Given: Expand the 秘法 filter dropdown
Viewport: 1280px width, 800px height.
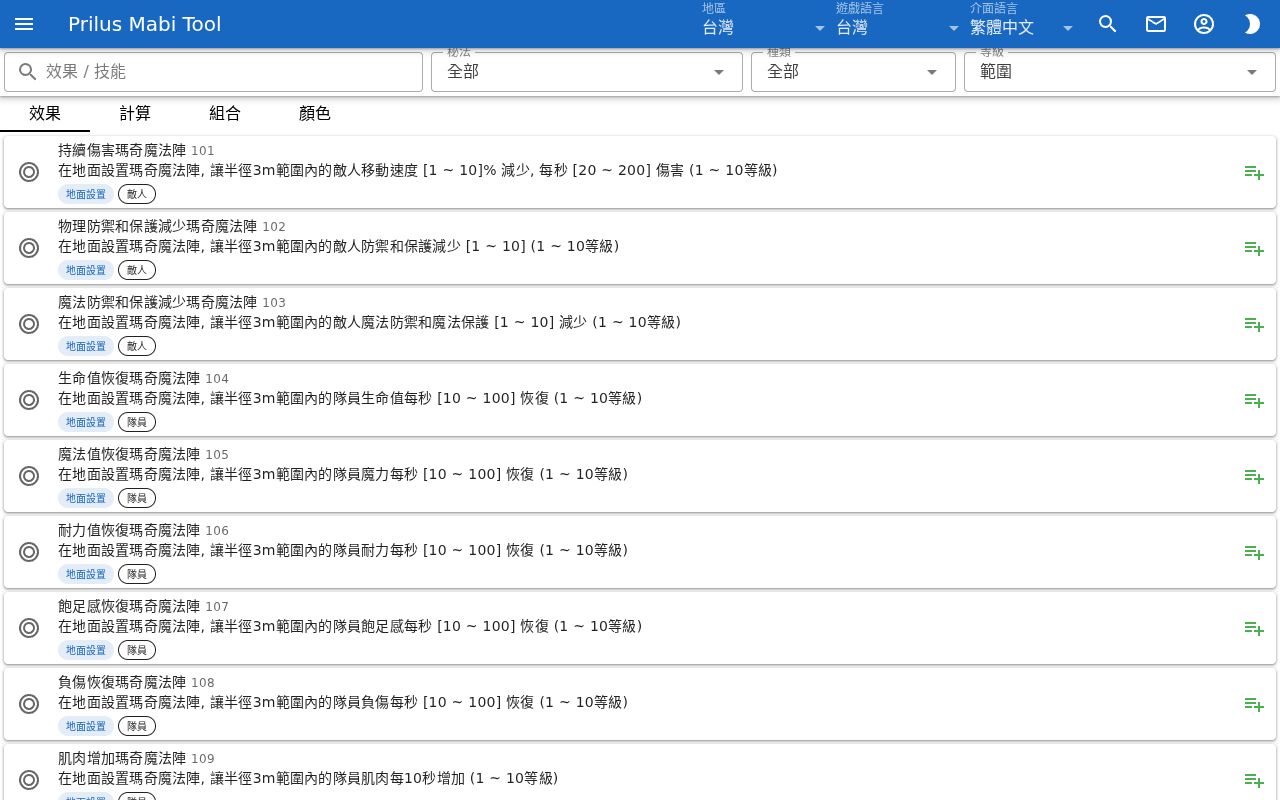Looking at the screenshot, I should click(587, 72).
